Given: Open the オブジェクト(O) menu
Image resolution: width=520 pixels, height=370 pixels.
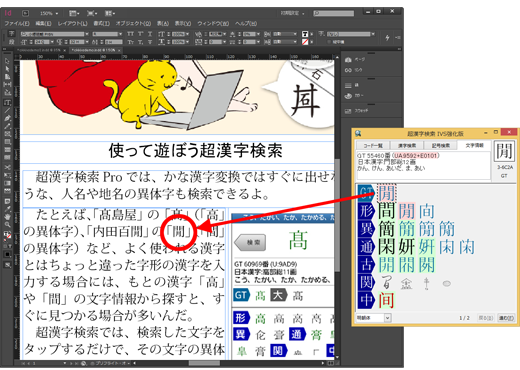Looking at the screenshot, I should 133,23.
